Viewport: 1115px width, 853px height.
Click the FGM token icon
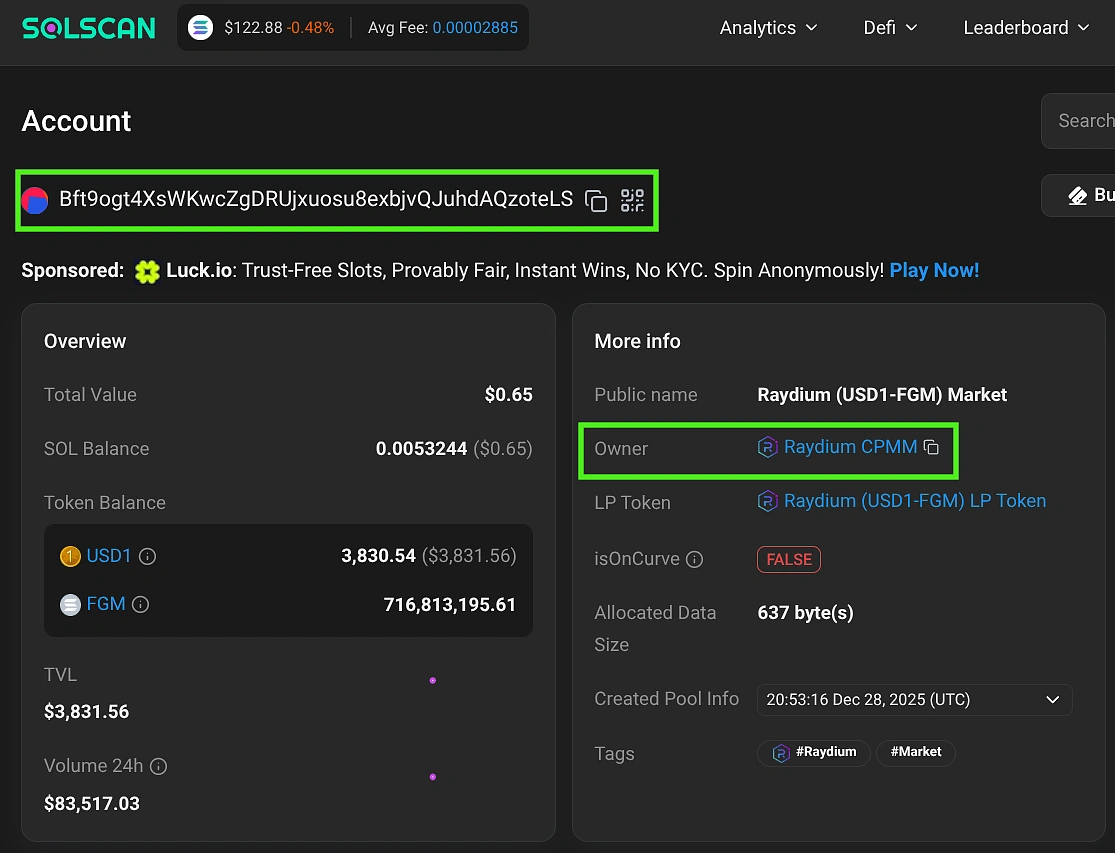(x=70, y=604)
